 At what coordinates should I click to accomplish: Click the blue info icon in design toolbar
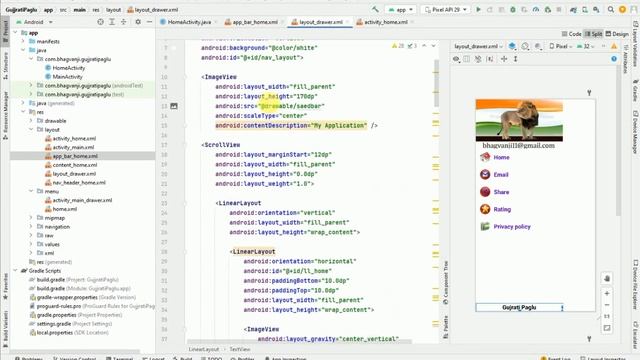[614, 59]
